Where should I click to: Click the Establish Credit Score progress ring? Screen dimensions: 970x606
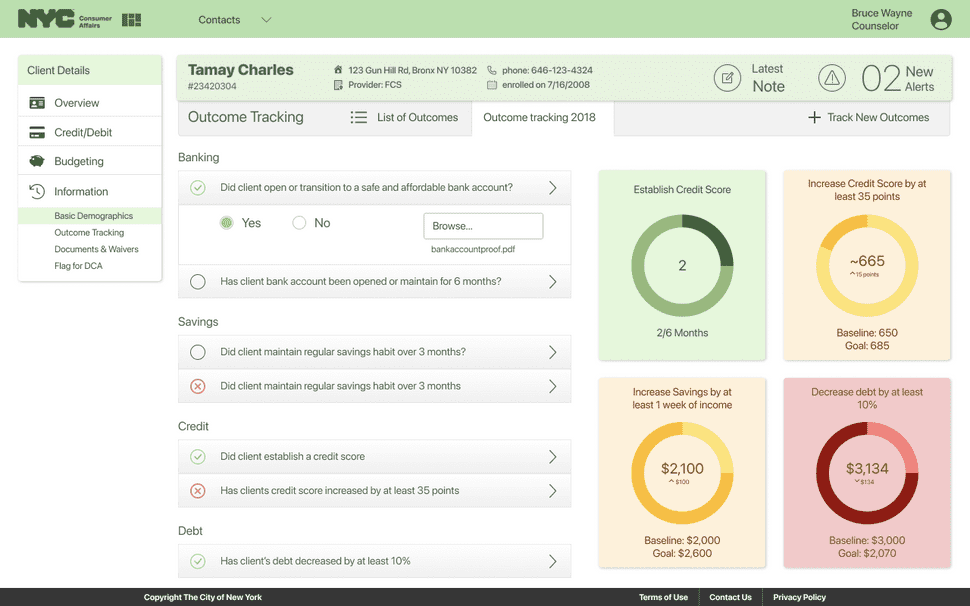pyautogui.click(x=682, y=265)
